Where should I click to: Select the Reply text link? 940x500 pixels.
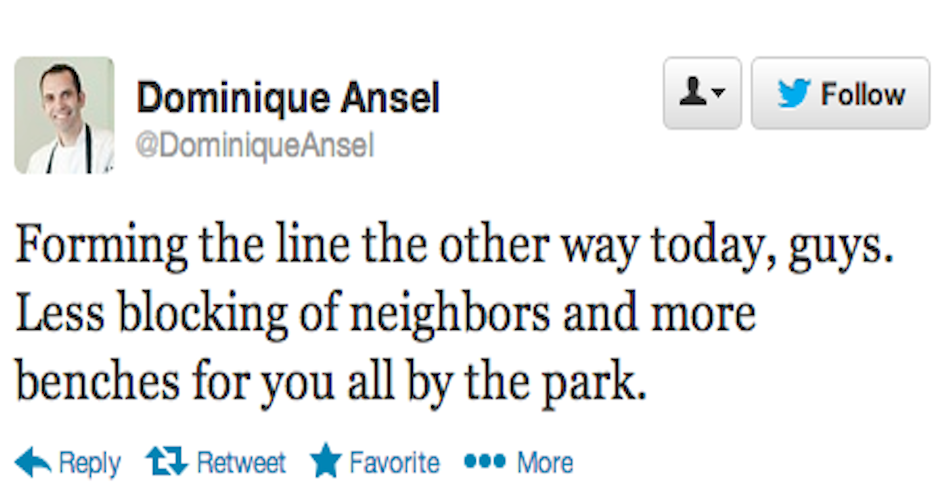[x=89, y=463]
